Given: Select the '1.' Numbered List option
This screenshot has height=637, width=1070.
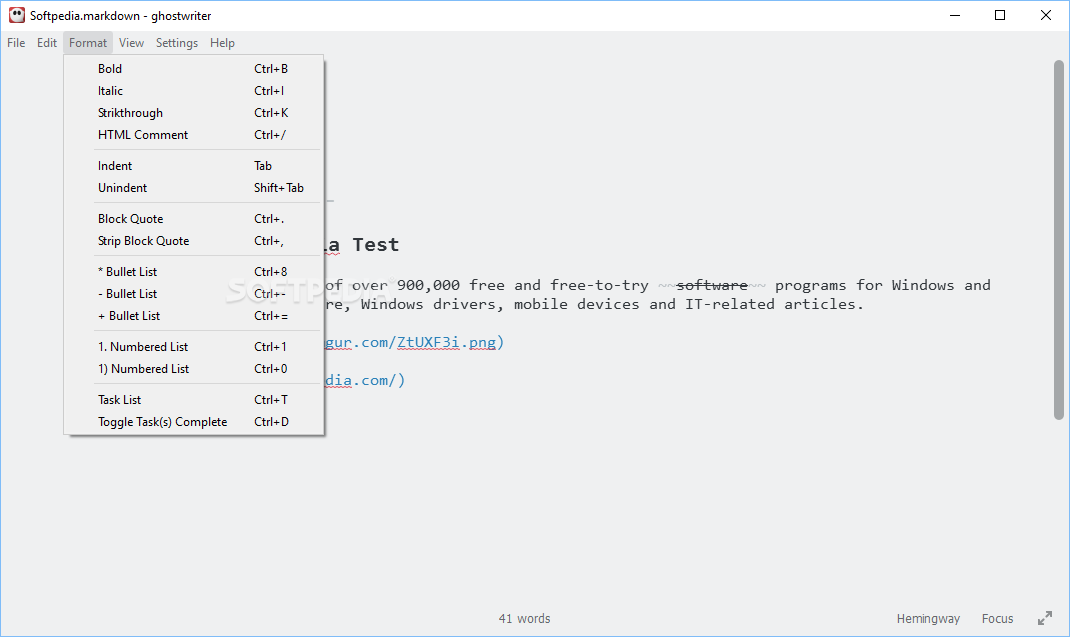Looking at the screenshot, I should pyautogui.click(x=194, y=346).
